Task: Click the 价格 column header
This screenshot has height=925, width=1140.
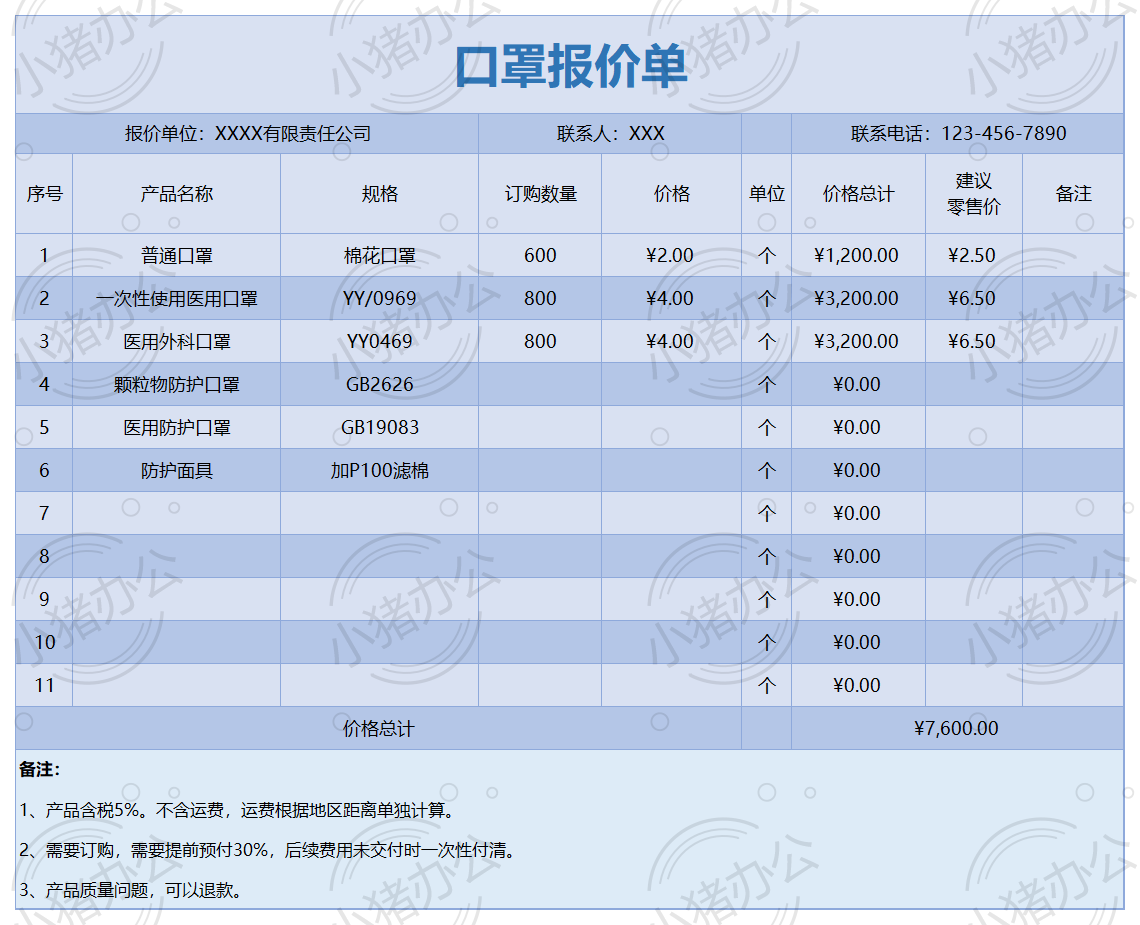Action: [671, 193]
